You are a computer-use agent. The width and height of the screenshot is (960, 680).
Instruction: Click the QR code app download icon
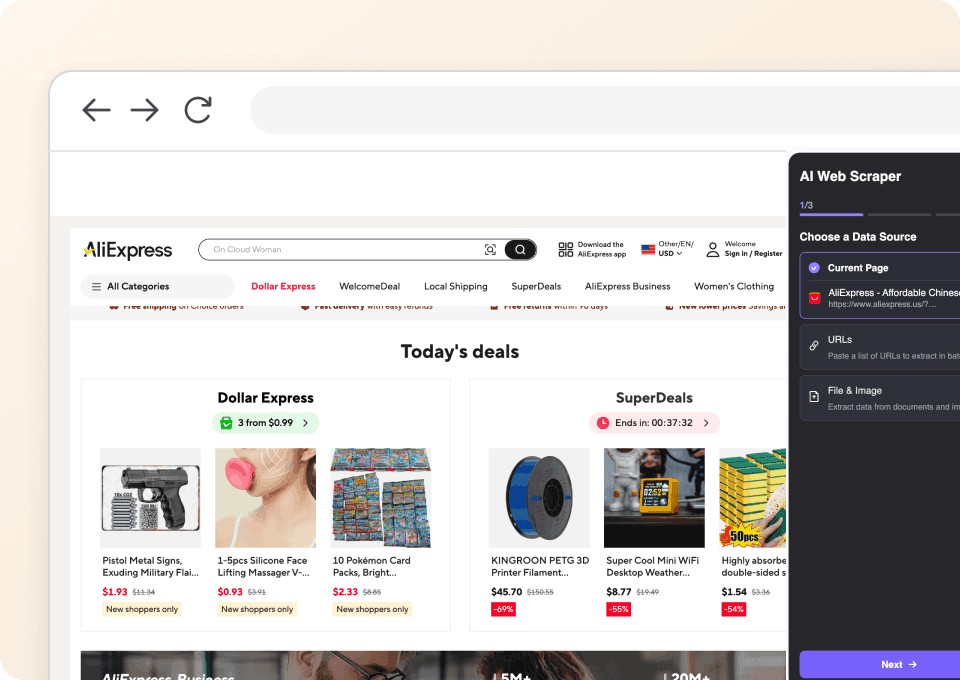(x=565, y=249)
